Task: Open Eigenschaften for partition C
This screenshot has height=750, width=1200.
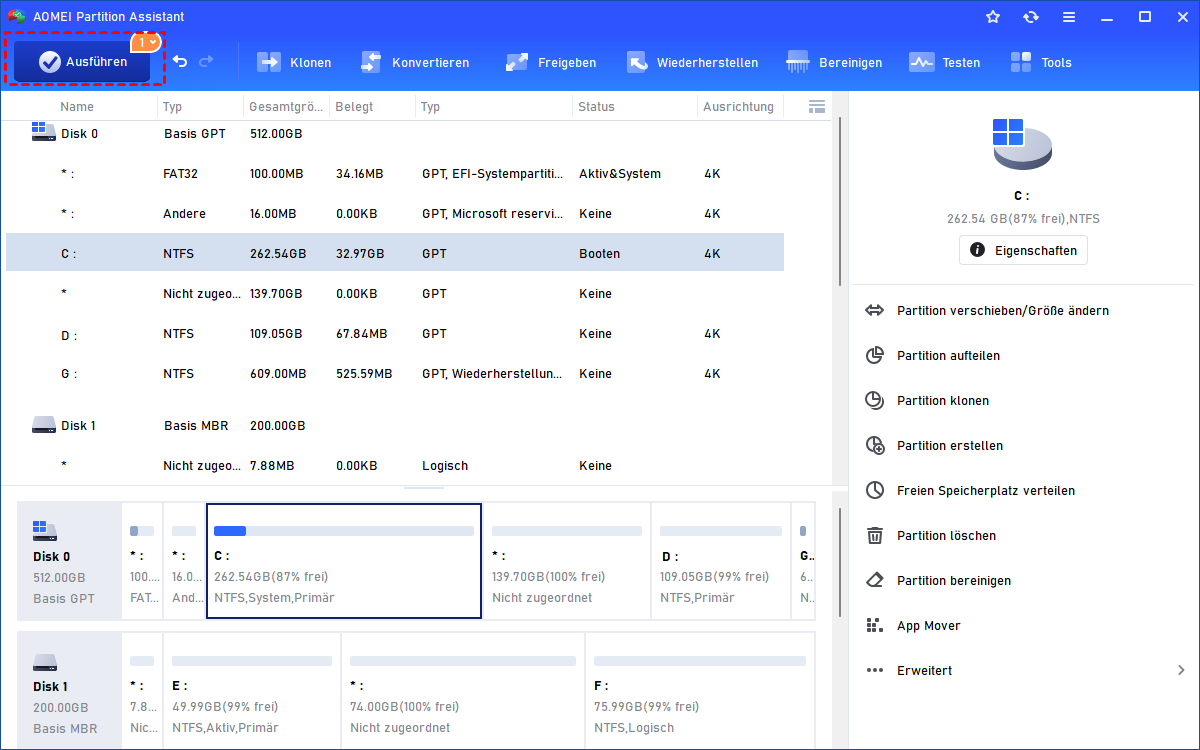Action: 1023,250
